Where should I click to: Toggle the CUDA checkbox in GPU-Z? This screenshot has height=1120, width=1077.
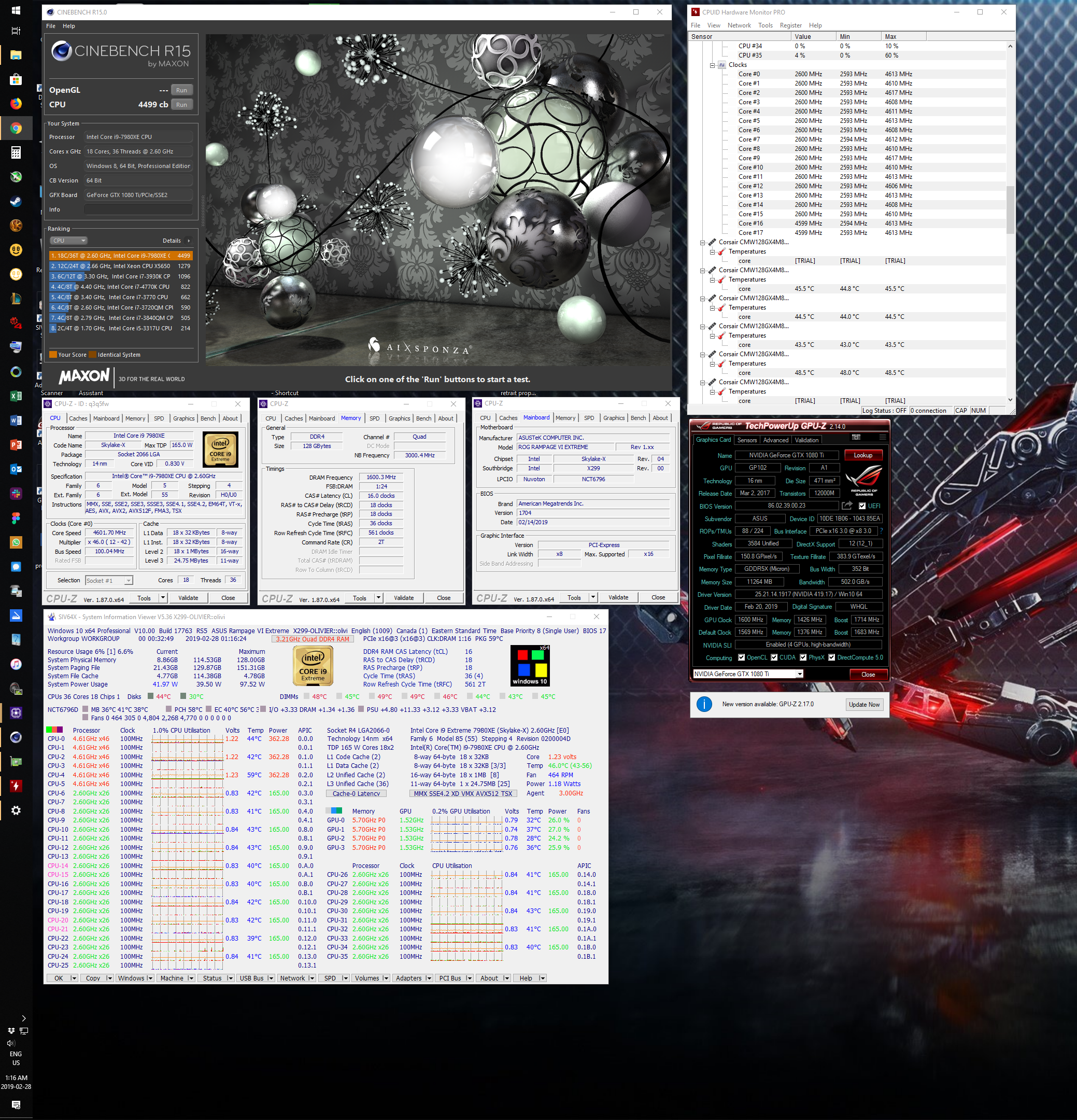tap(774, 657)
